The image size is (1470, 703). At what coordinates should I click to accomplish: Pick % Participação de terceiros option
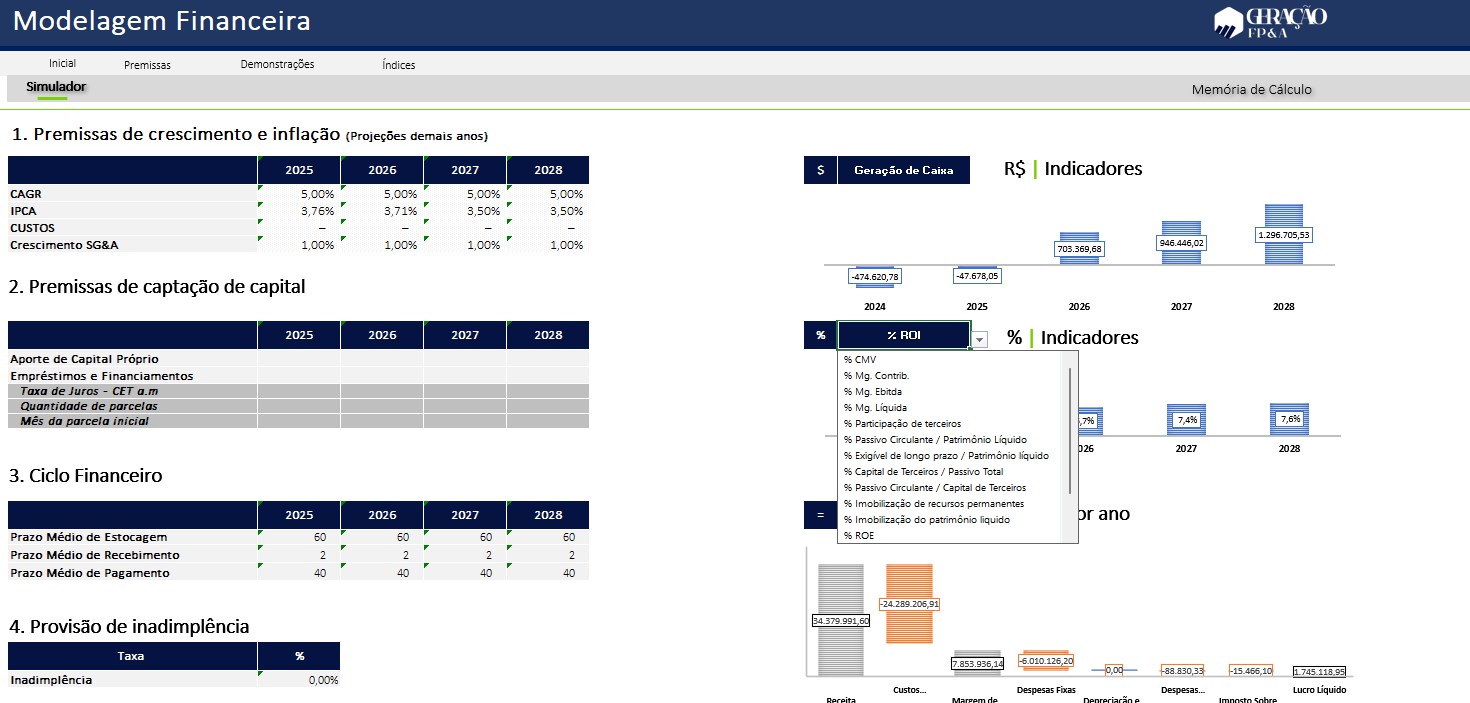902,423
